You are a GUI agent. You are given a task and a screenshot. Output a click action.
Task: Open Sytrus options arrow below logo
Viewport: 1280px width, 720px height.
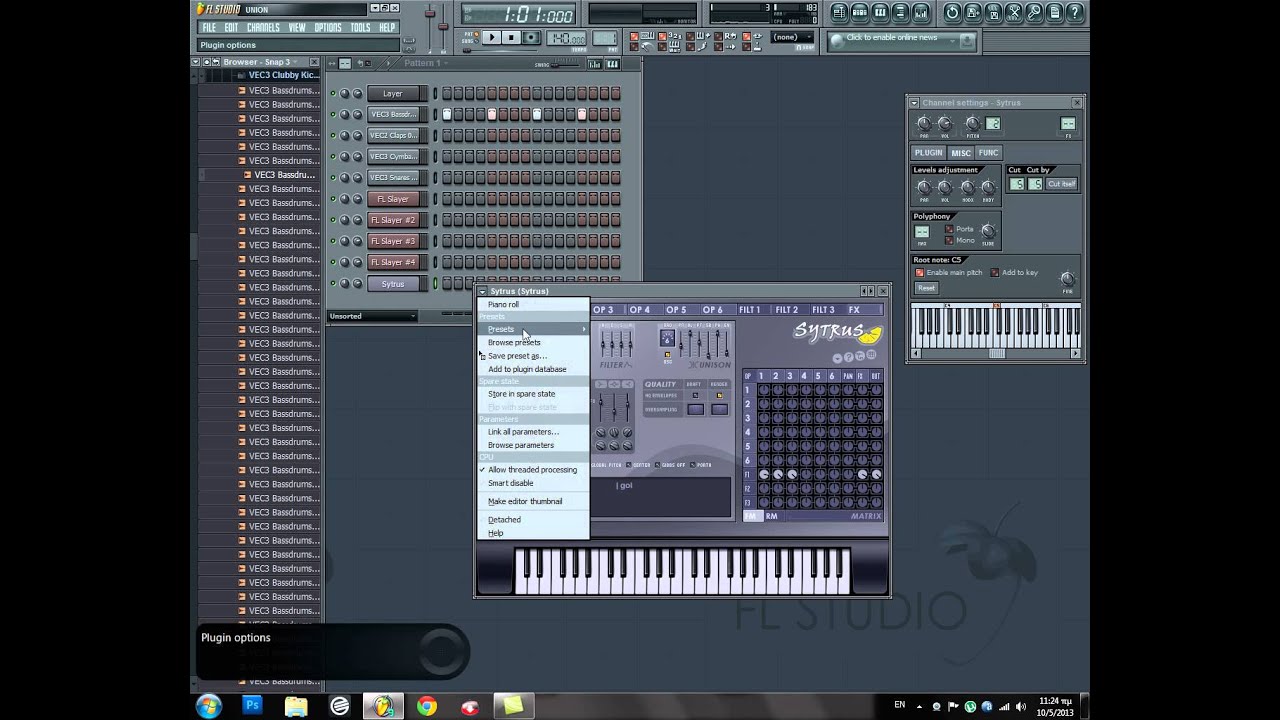[x=837, y=358]
